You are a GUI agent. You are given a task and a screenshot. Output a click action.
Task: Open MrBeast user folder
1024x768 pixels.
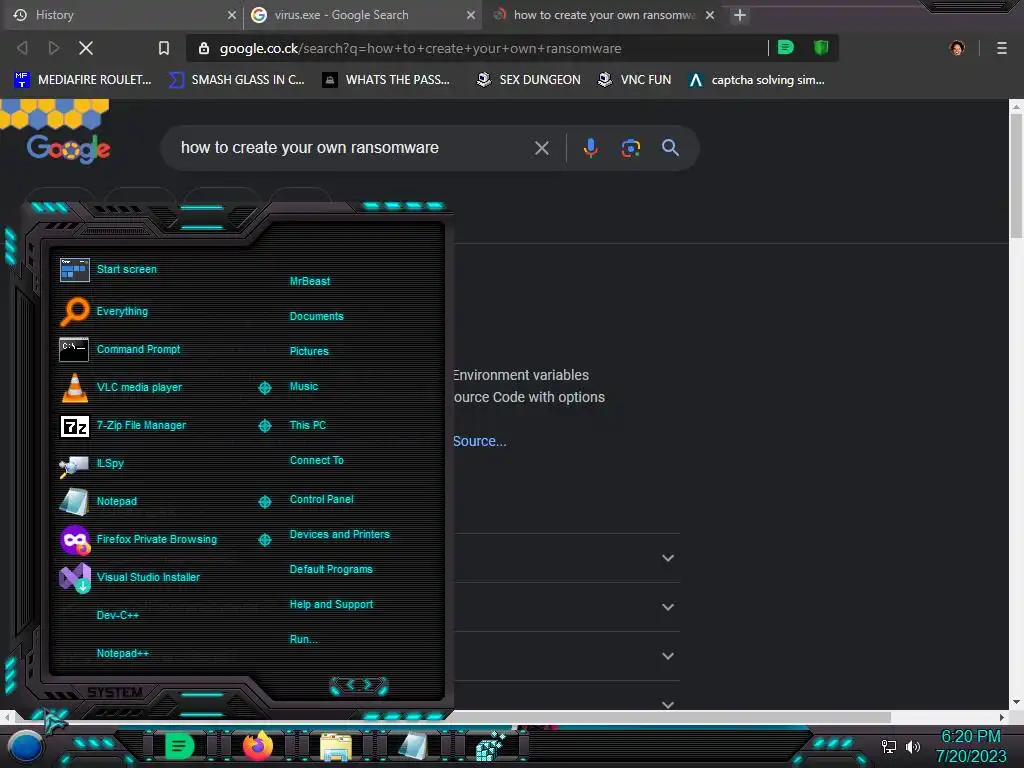click(310, 281)
